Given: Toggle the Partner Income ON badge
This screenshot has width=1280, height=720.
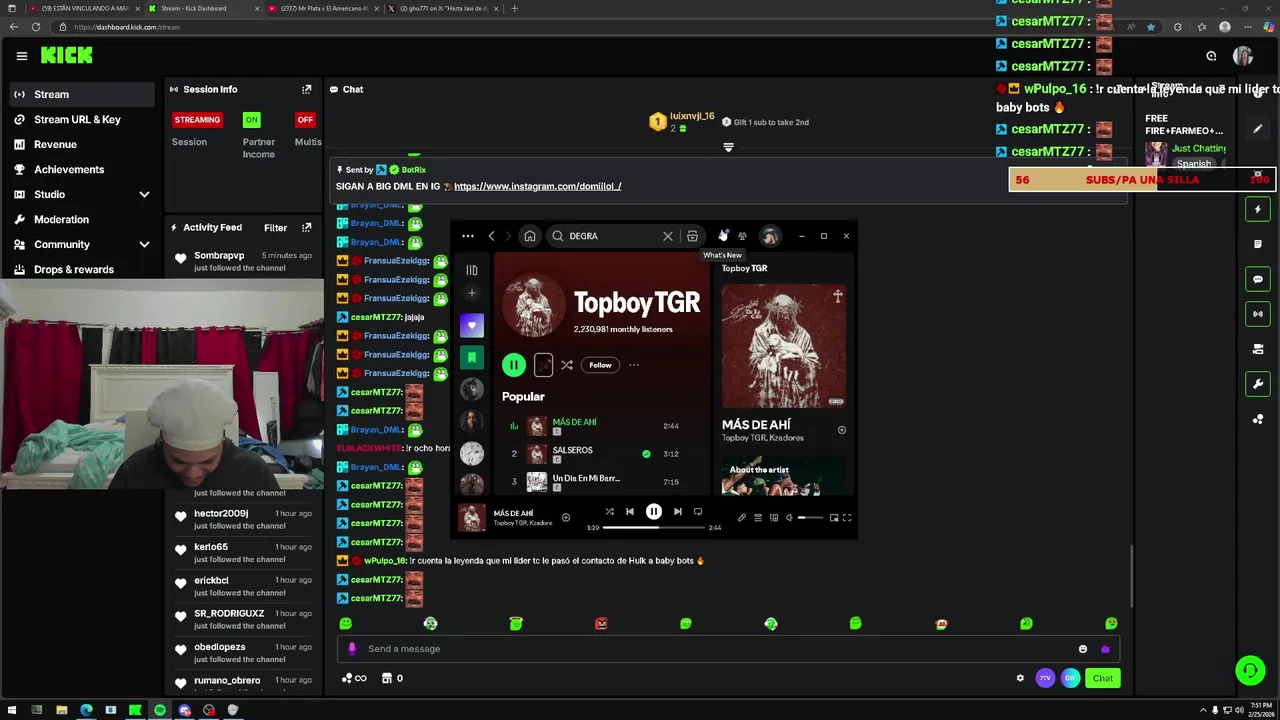Looking at the screenshot, I should coord(251,119).
